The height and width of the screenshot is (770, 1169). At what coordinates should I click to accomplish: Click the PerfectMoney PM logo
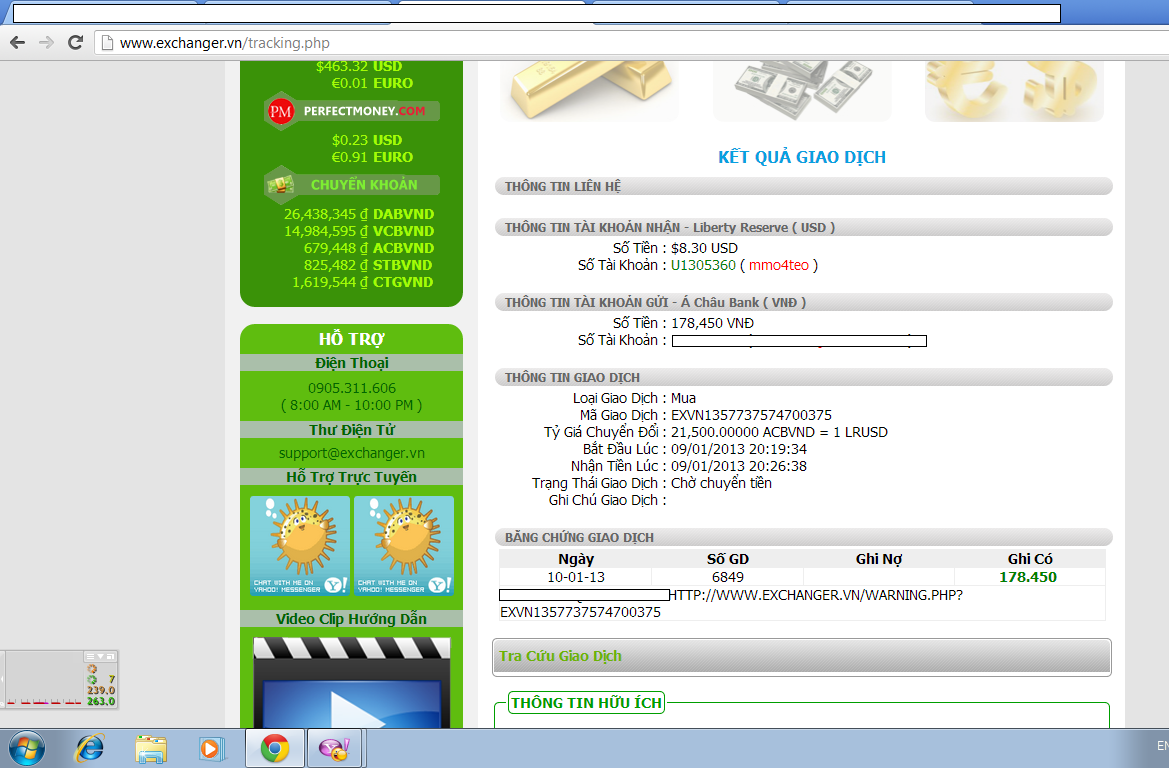(280, 112)
